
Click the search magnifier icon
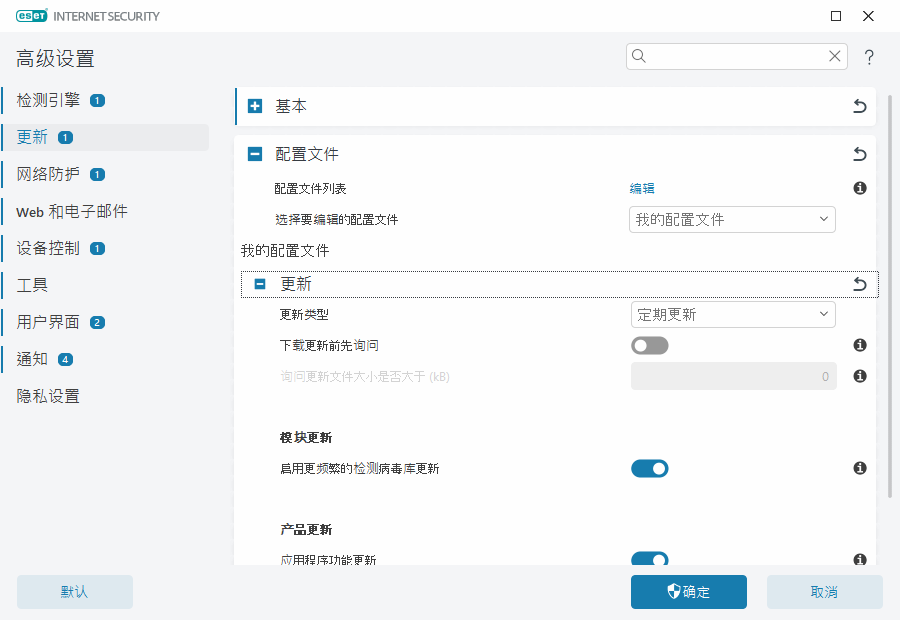(639, 56)
